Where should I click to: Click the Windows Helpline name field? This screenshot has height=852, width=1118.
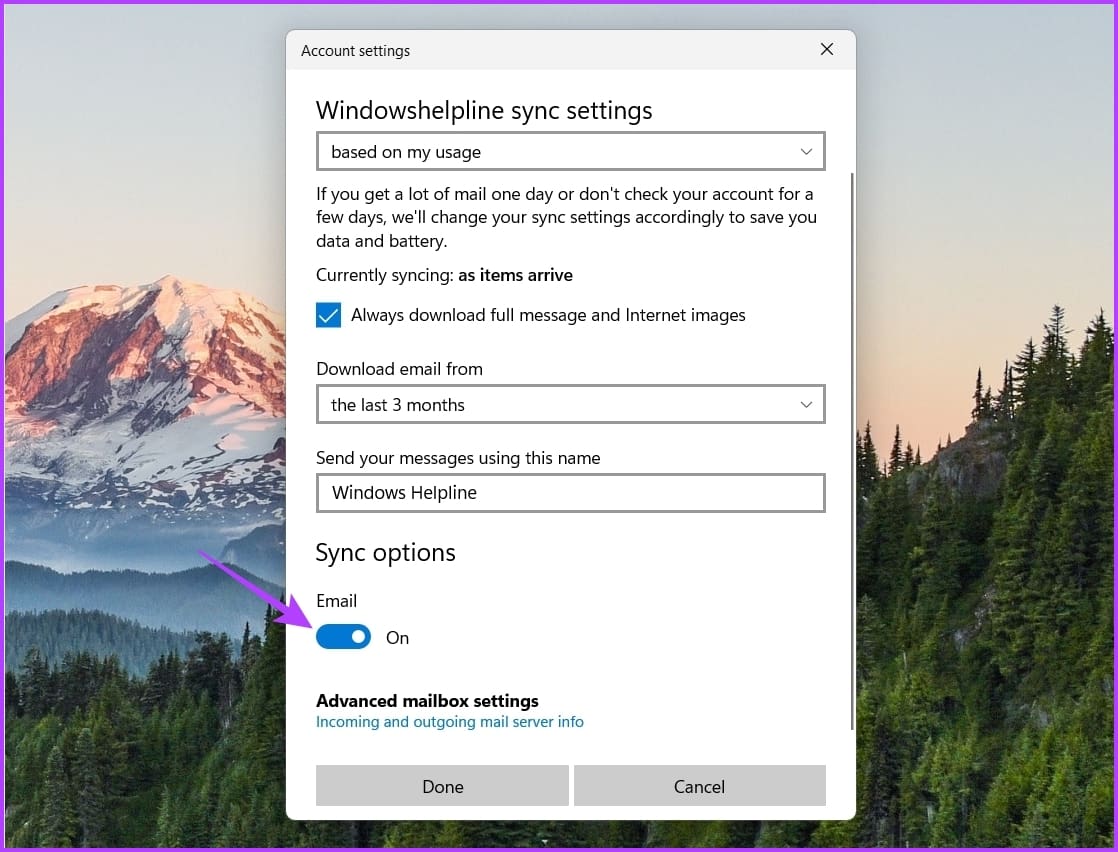(x=570, y=493)
